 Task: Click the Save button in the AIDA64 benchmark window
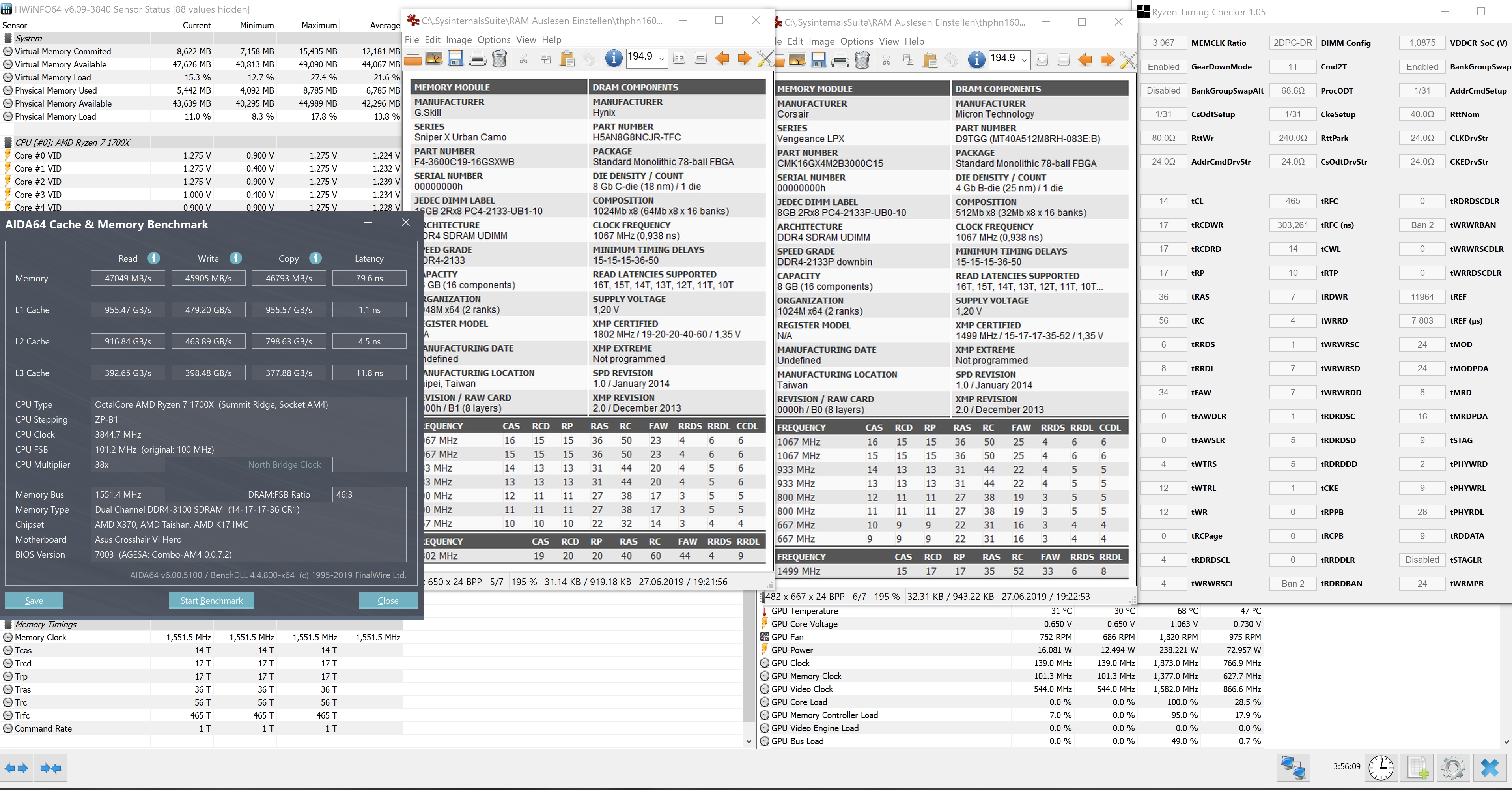34,600
